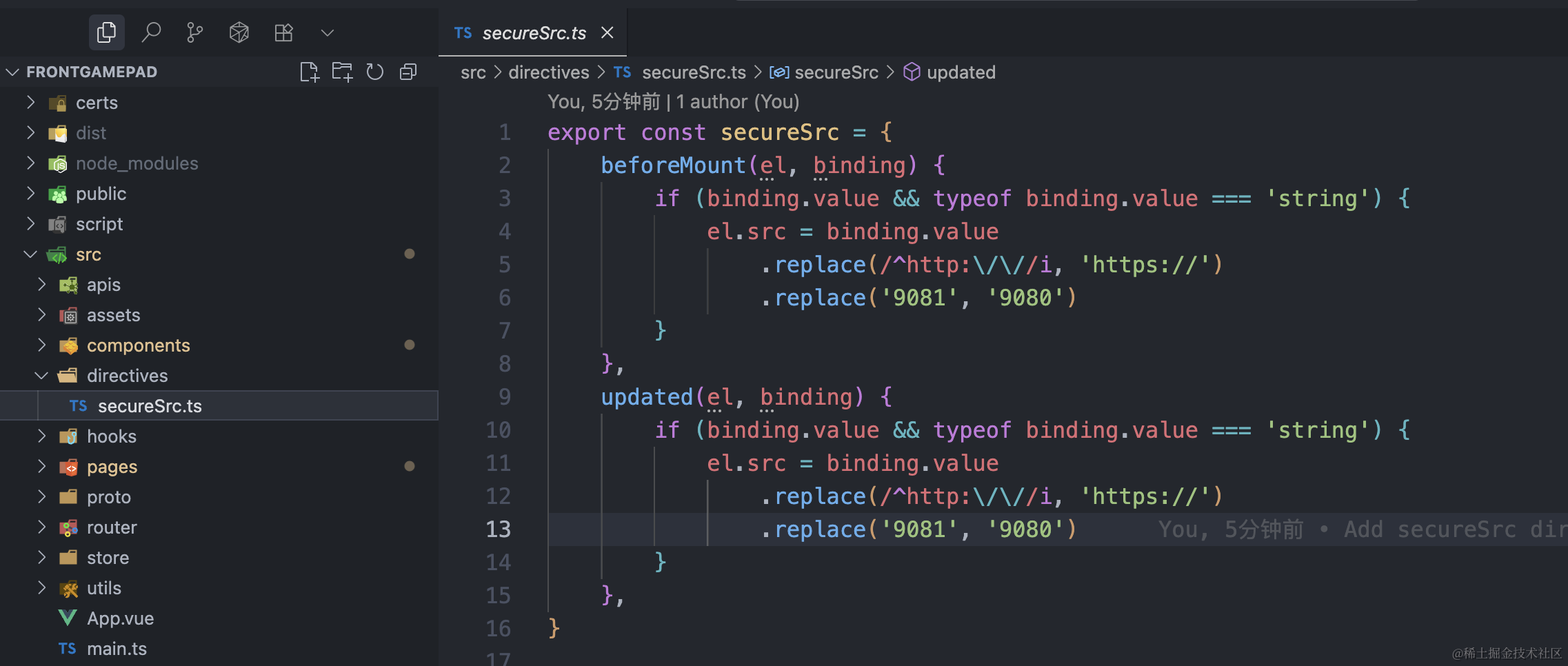Open the Explorer view icon
Image resolution: width=1568 pixels, height=666 pixels.
coord(107,32)
